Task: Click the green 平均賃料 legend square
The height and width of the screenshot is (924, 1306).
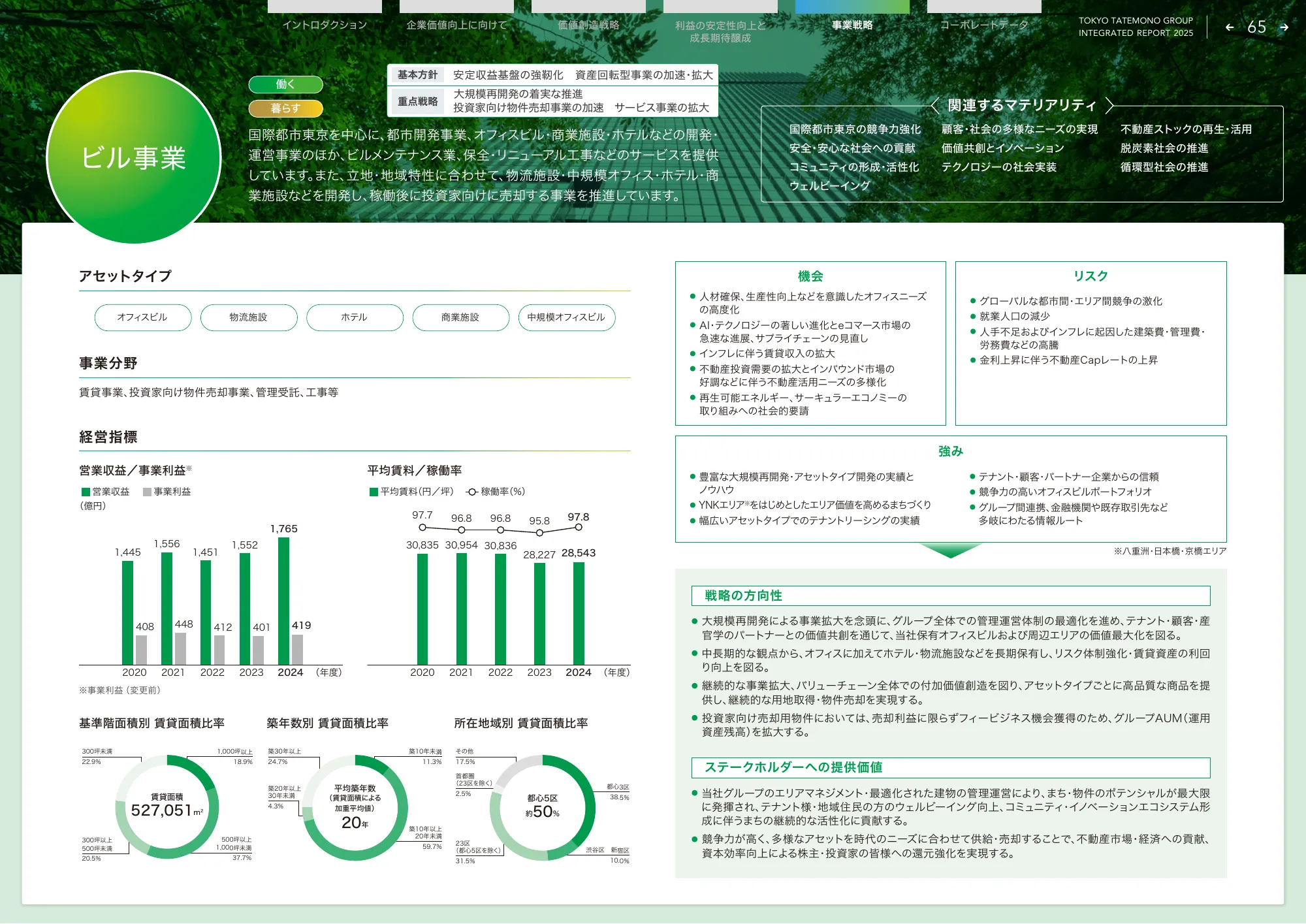Action: [x=374, y=492]
